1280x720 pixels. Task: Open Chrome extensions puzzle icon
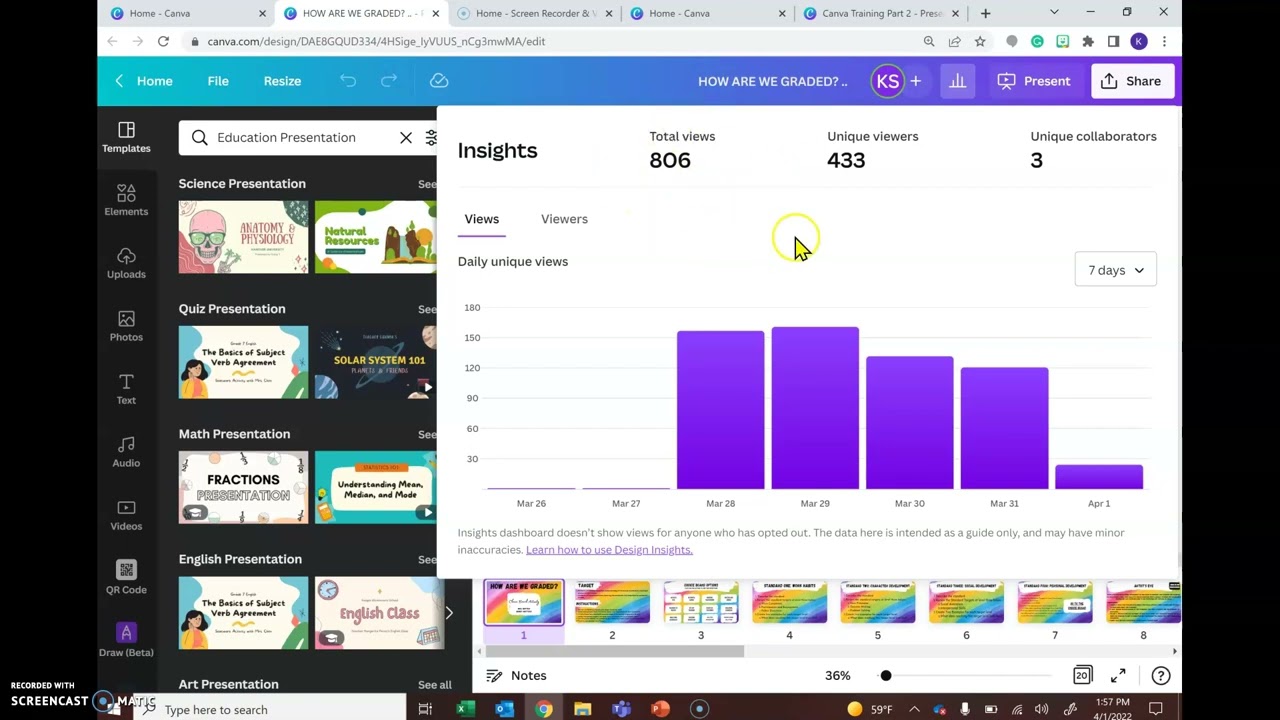1088,41
